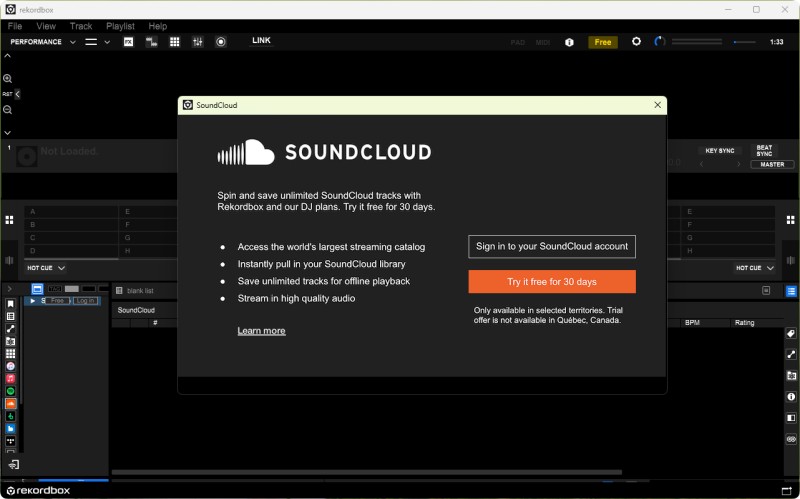
Task: Open right deck HOT CUE dropdown
Action: 755,268
